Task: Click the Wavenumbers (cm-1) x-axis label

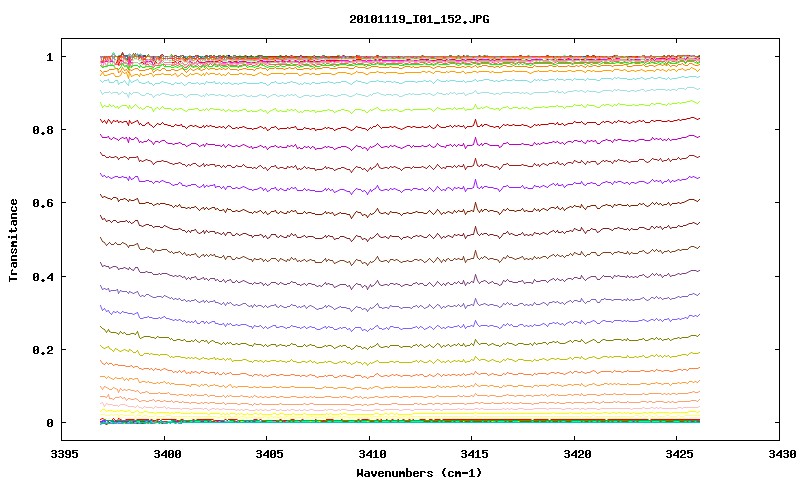Action: [x=419, y=473]
